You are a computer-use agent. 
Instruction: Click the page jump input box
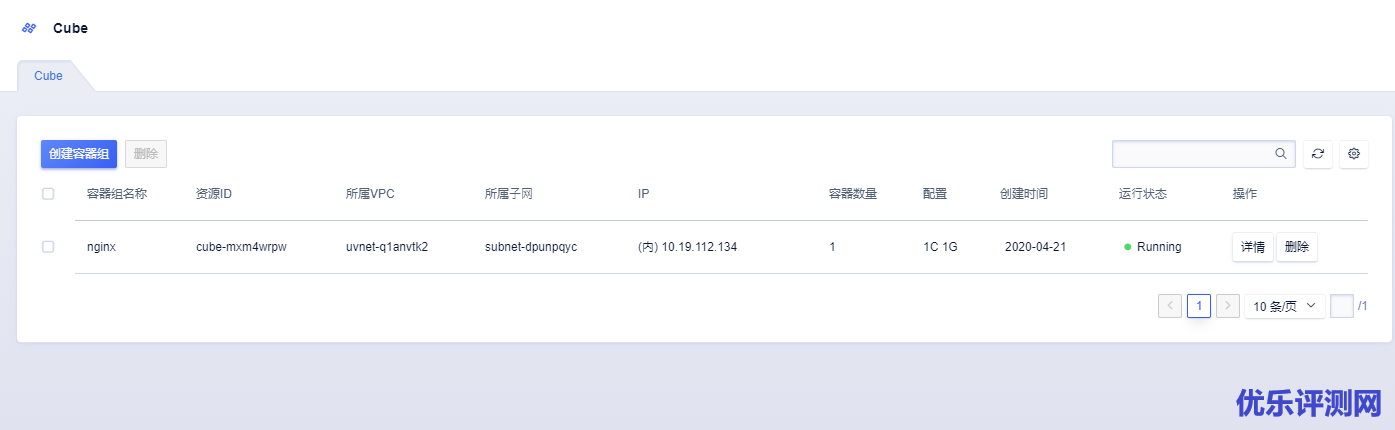[1342, 306]
